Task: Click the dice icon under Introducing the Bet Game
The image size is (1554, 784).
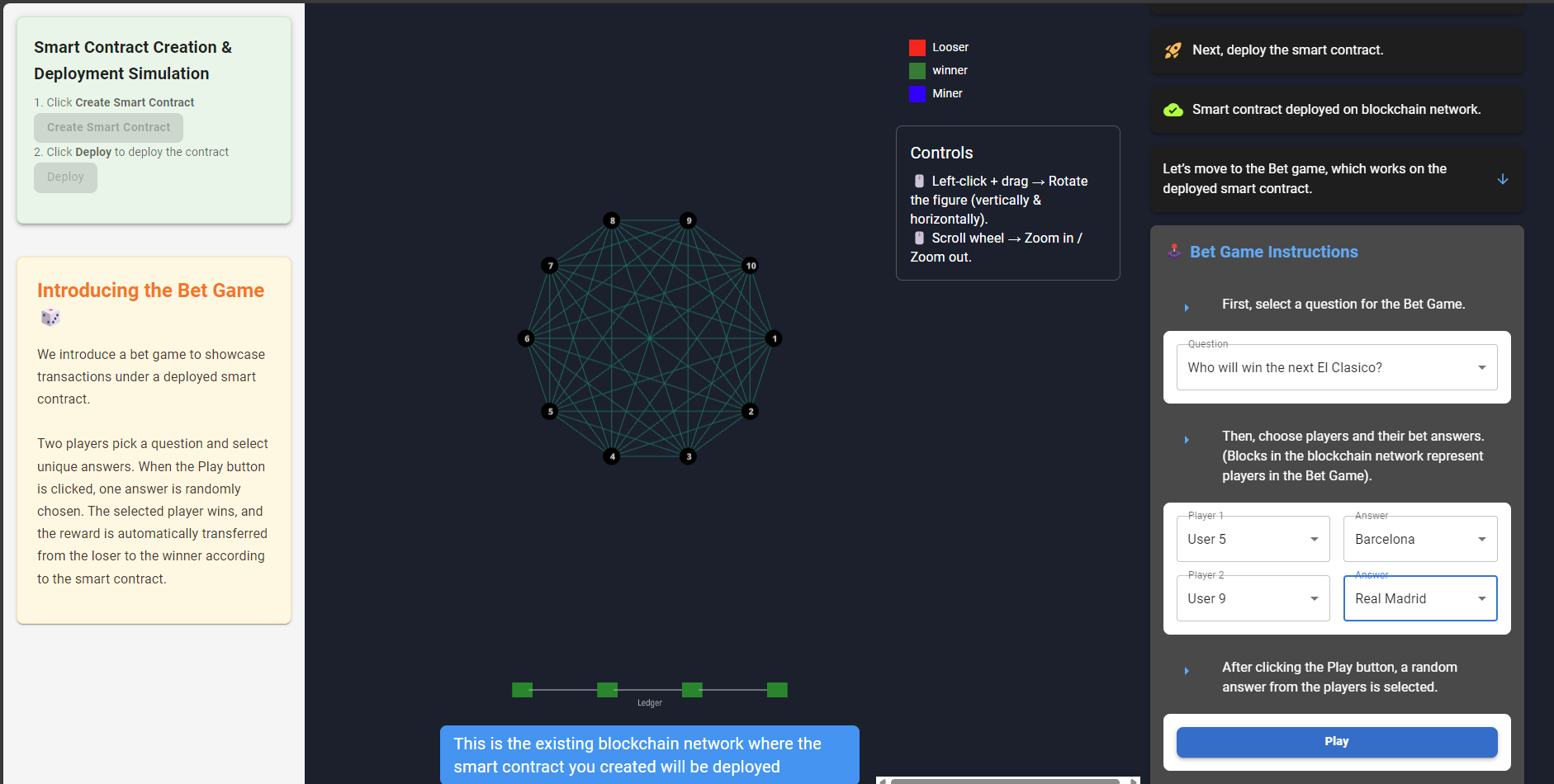Action: point(50,317)
